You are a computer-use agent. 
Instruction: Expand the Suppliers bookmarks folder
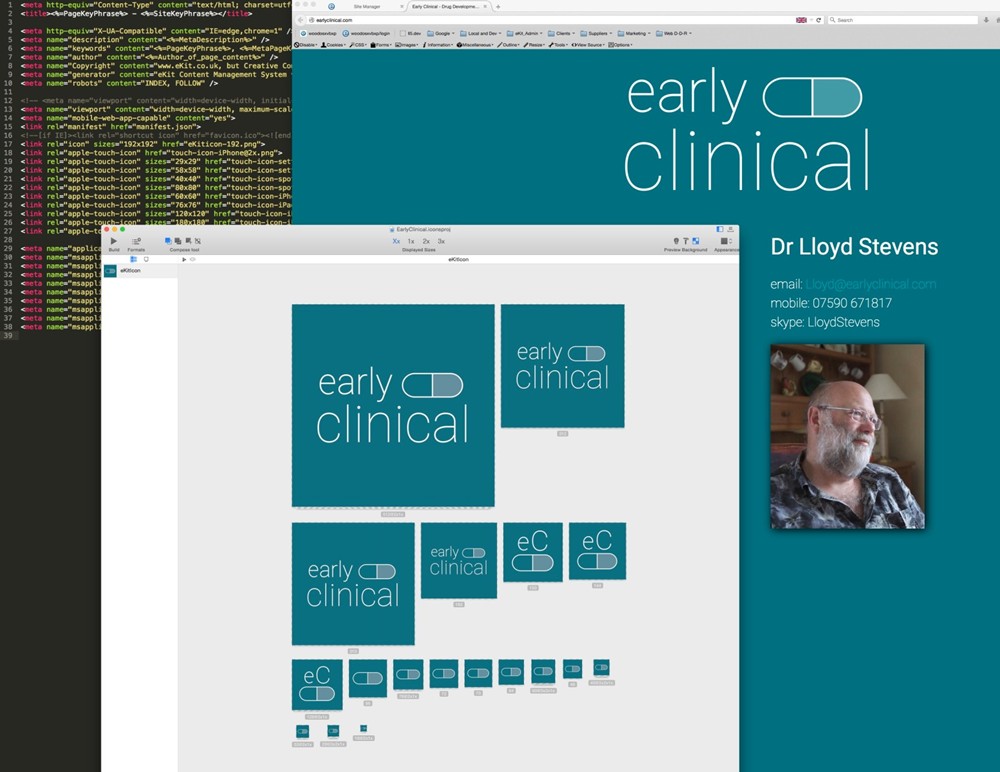[x=596, y=33]
